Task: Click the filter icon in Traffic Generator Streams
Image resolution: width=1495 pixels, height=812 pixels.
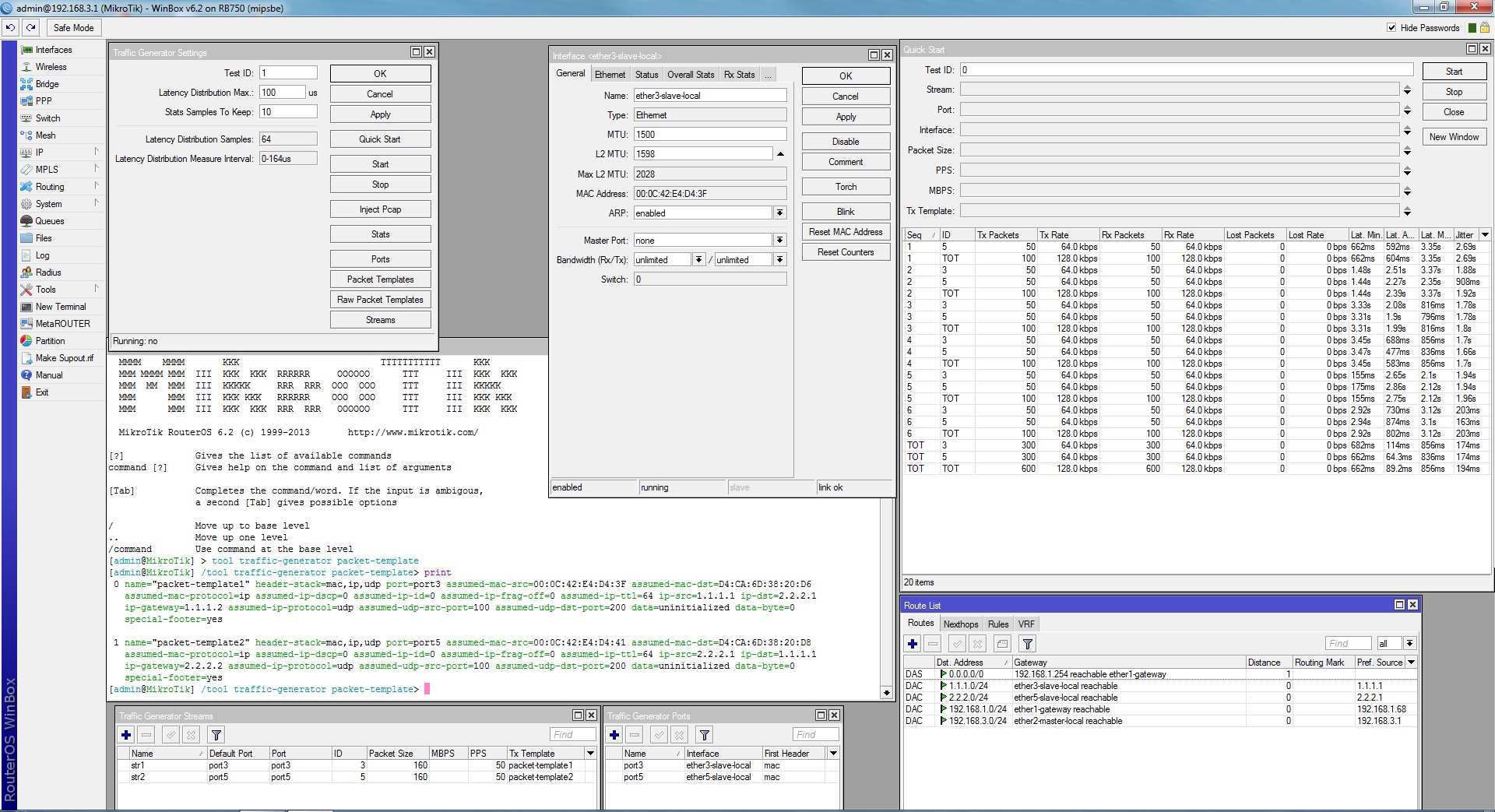Action: [x=216, y=734]
